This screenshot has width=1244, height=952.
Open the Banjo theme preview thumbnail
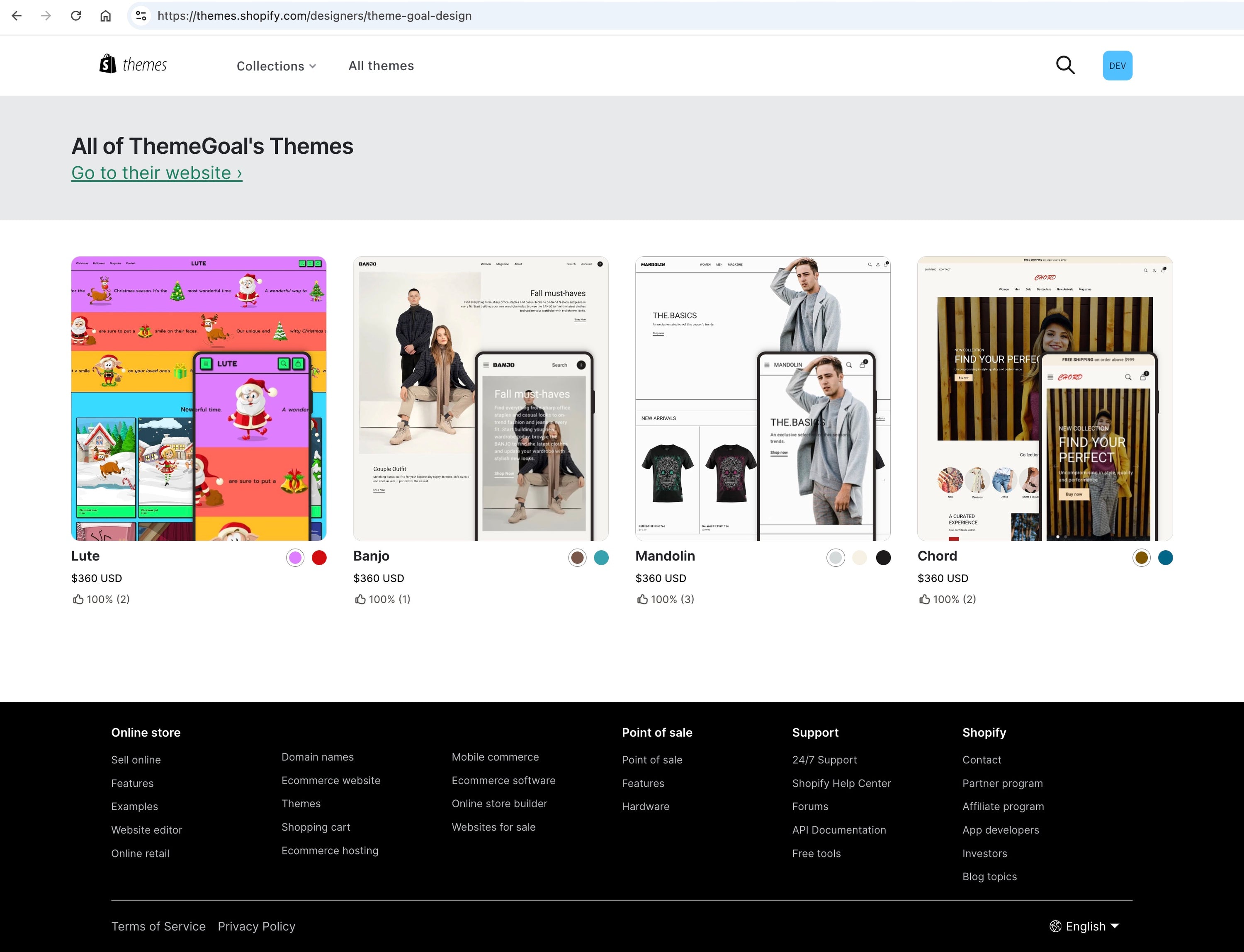coord(481,398)
